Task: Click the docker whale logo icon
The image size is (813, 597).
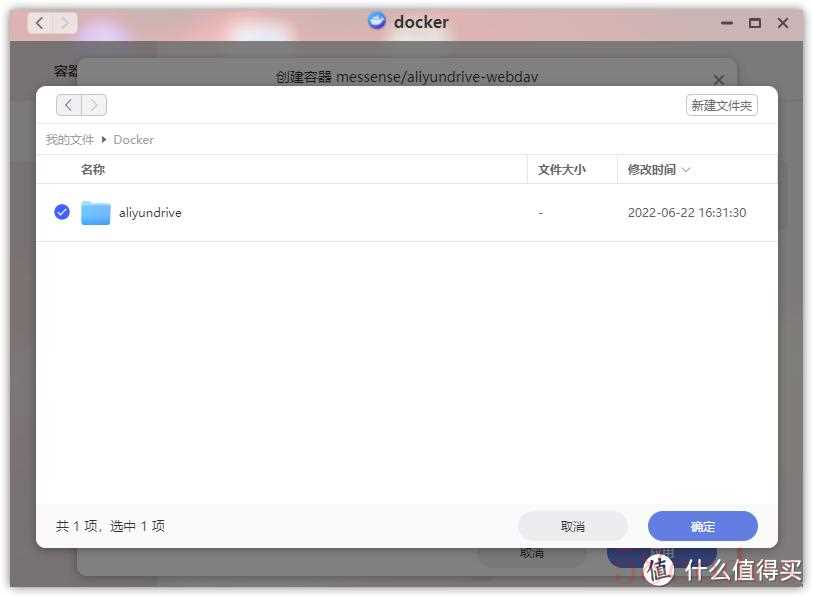Action: [377, 21]
